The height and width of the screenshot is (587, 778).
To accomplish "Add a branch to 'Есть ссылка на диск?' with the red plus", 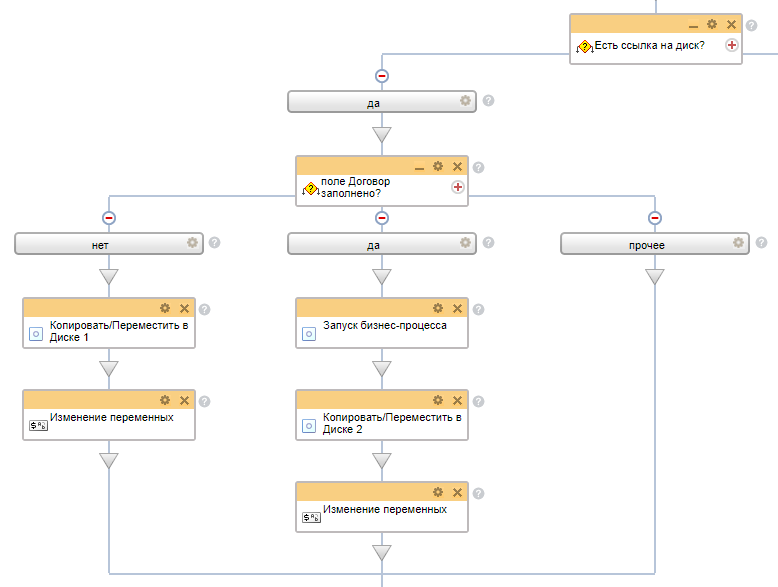I will click(731, 45).
